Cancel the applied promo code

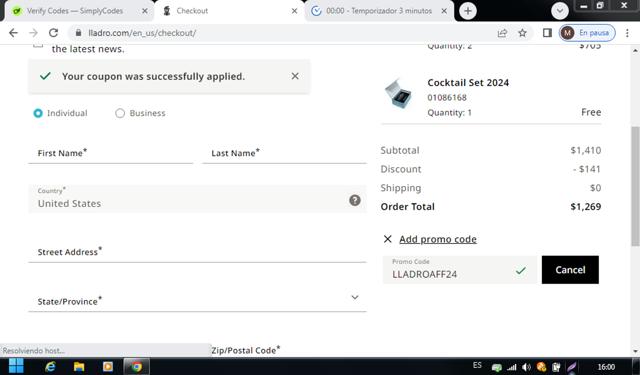pos(570,270)
